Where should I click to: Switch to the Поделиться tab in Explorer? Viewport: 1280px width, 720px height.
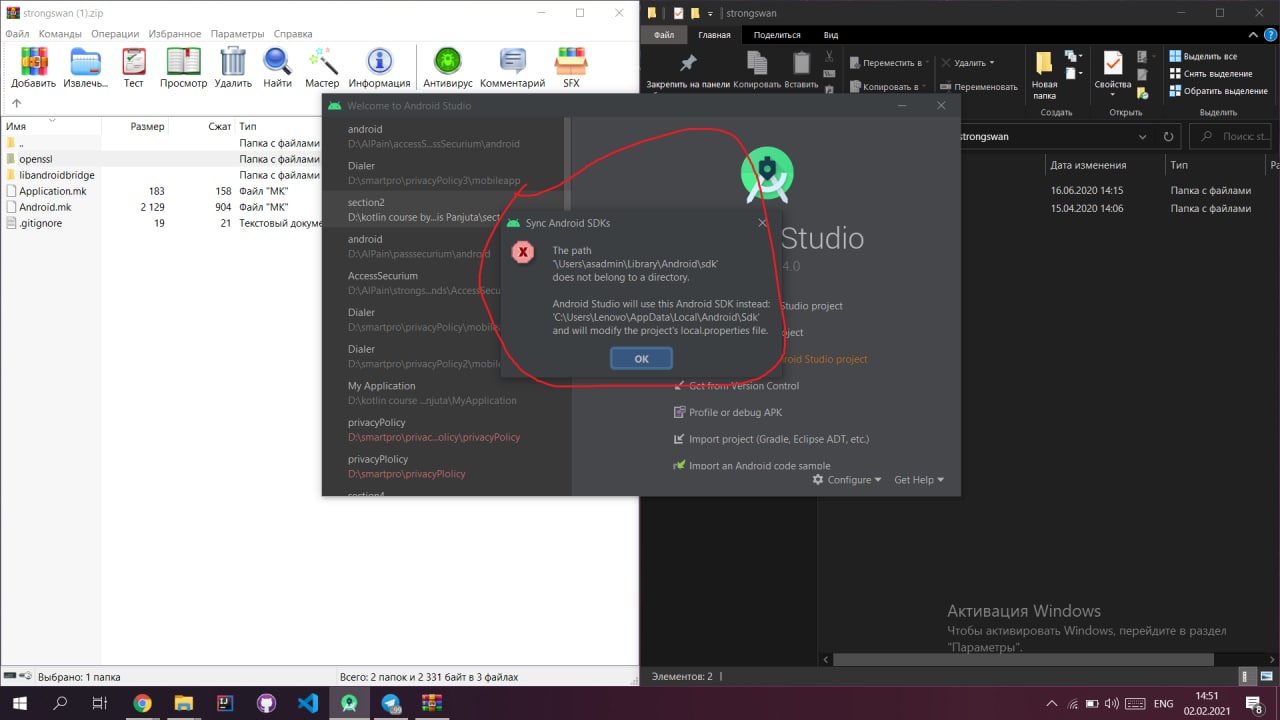pos(777,35)
